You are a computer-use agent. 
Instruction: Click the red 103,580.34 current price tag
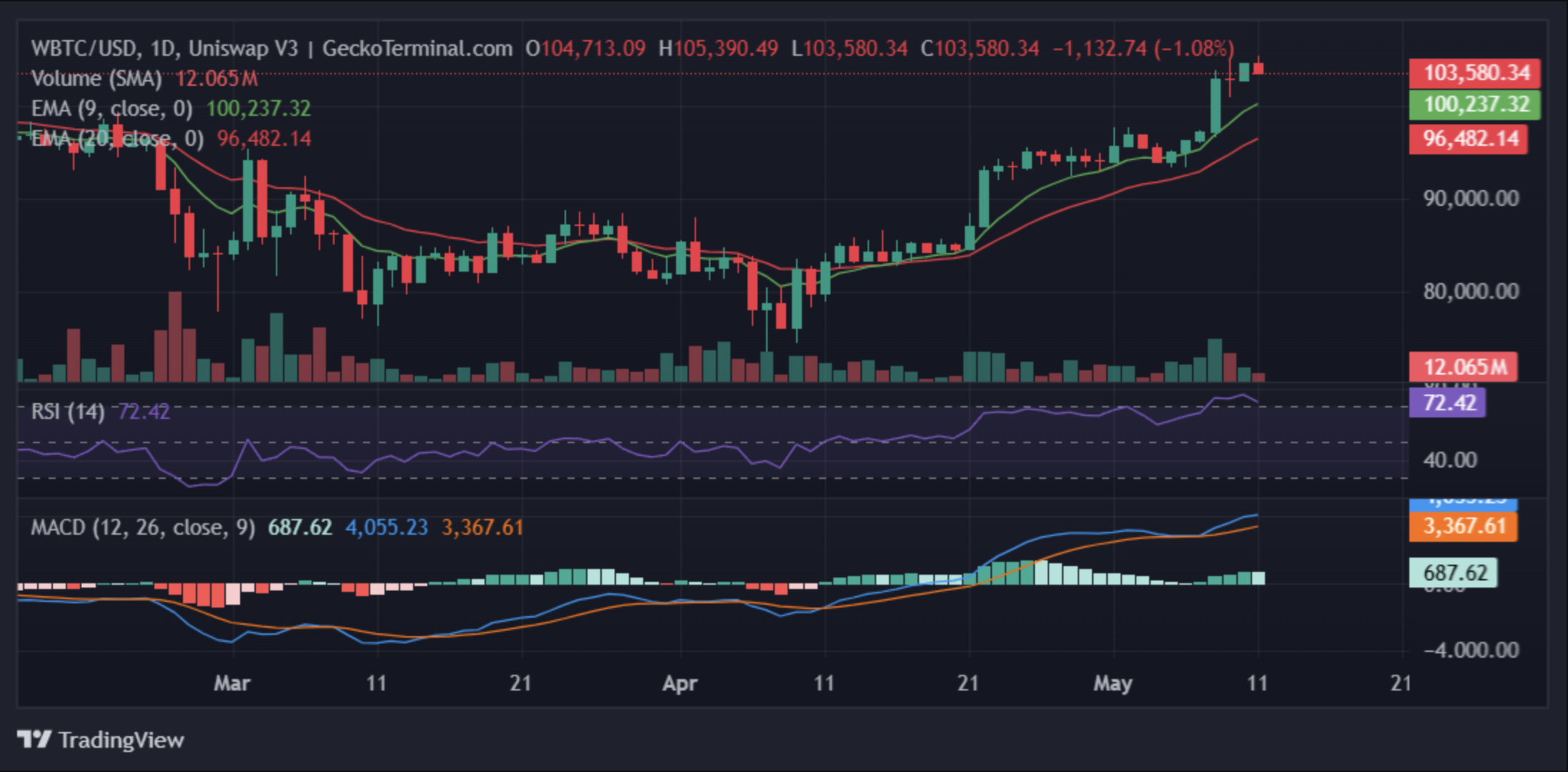point(1474,73)
